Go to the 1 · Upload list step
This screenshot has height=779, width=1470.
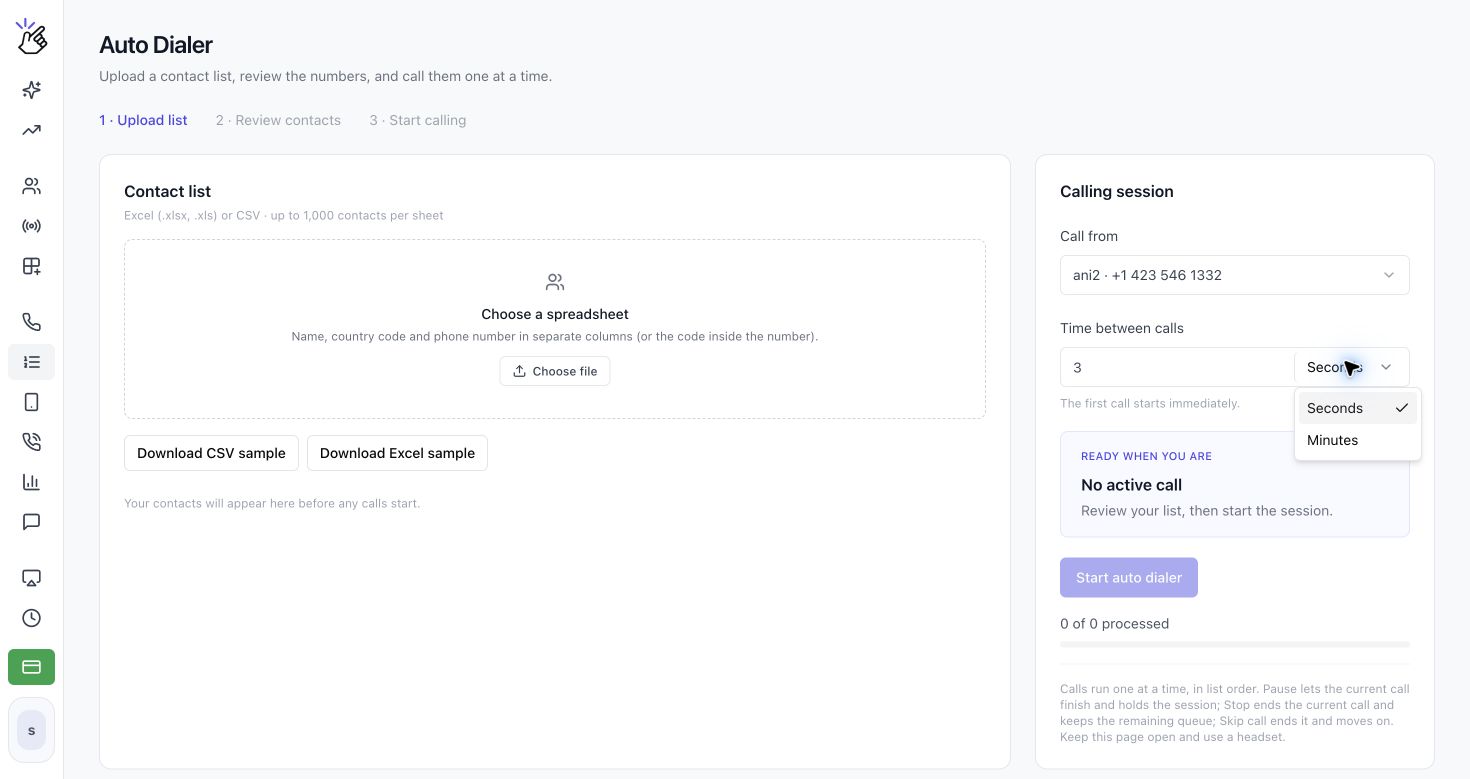coord(143,120)
